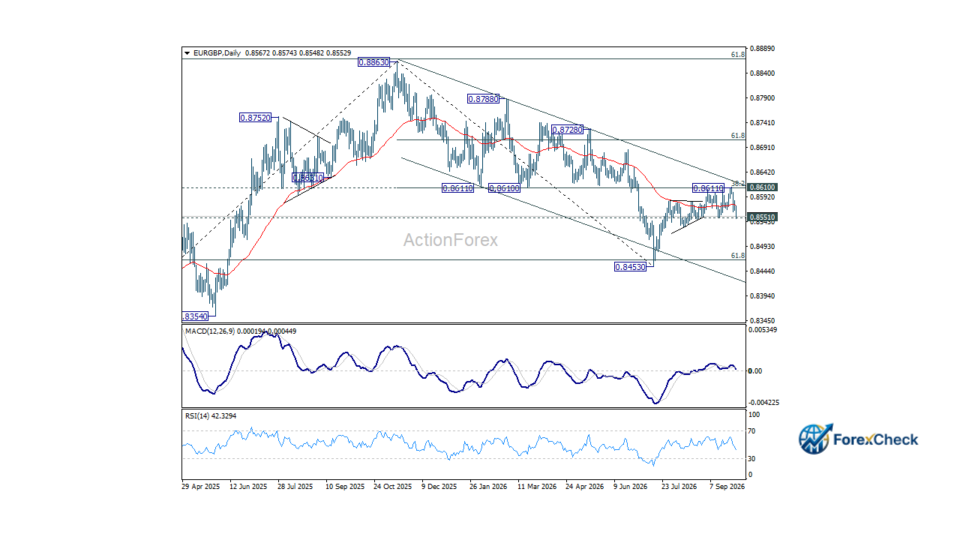Screen dimensions: 960x540
Task: Click the 7 Sep 2026 date label
Action: point(727,487)
